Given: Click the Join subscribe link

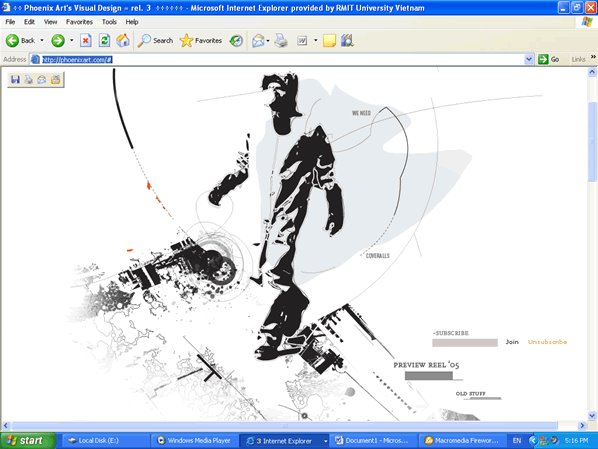Looking at the screenshot, I should pos(512,342).
